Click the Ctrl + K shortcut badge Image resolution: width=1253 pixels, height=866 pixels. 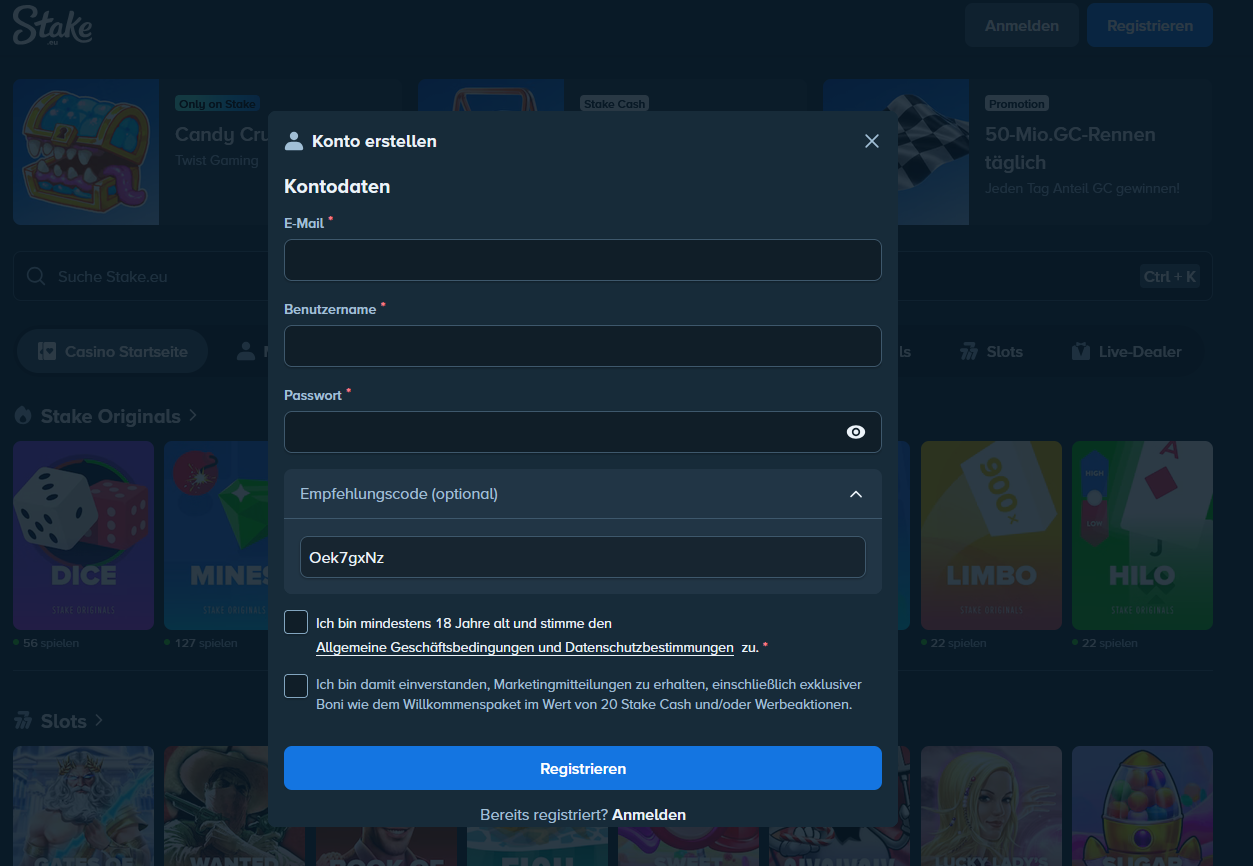tap(1170, 276)
